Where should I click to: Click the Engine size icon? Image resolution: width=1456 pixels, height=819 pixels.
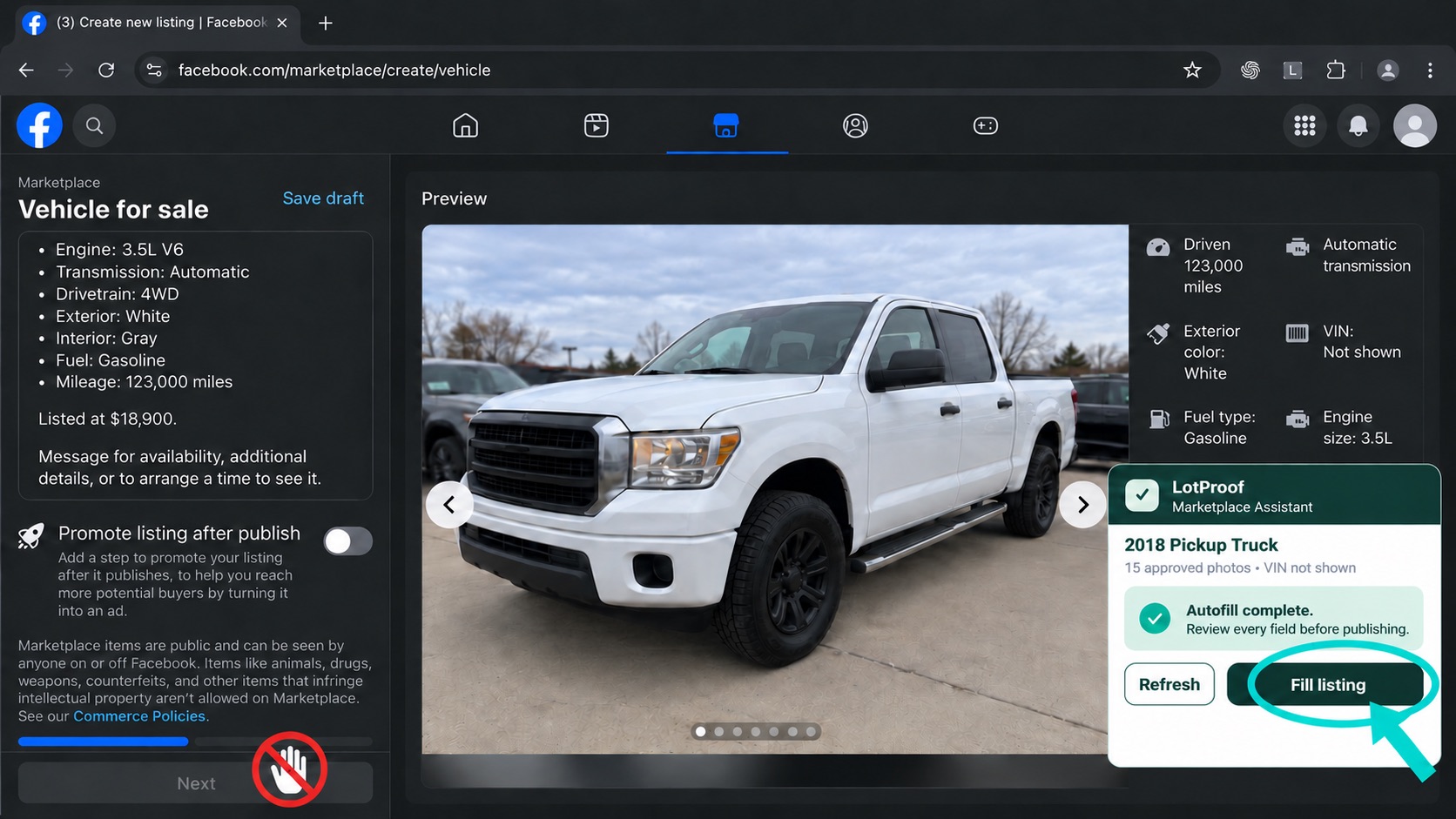pyautogui.click(x=1298, y=420)
